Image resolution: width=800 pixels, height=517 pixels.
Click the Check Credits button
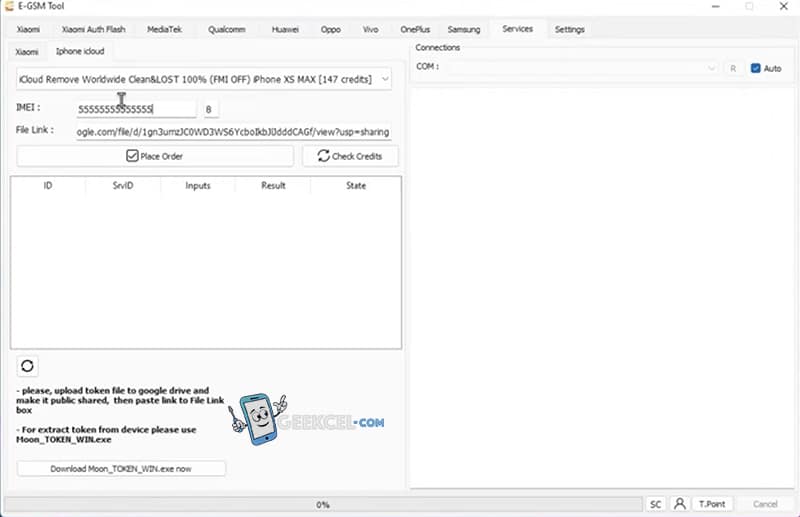(350, 156)
